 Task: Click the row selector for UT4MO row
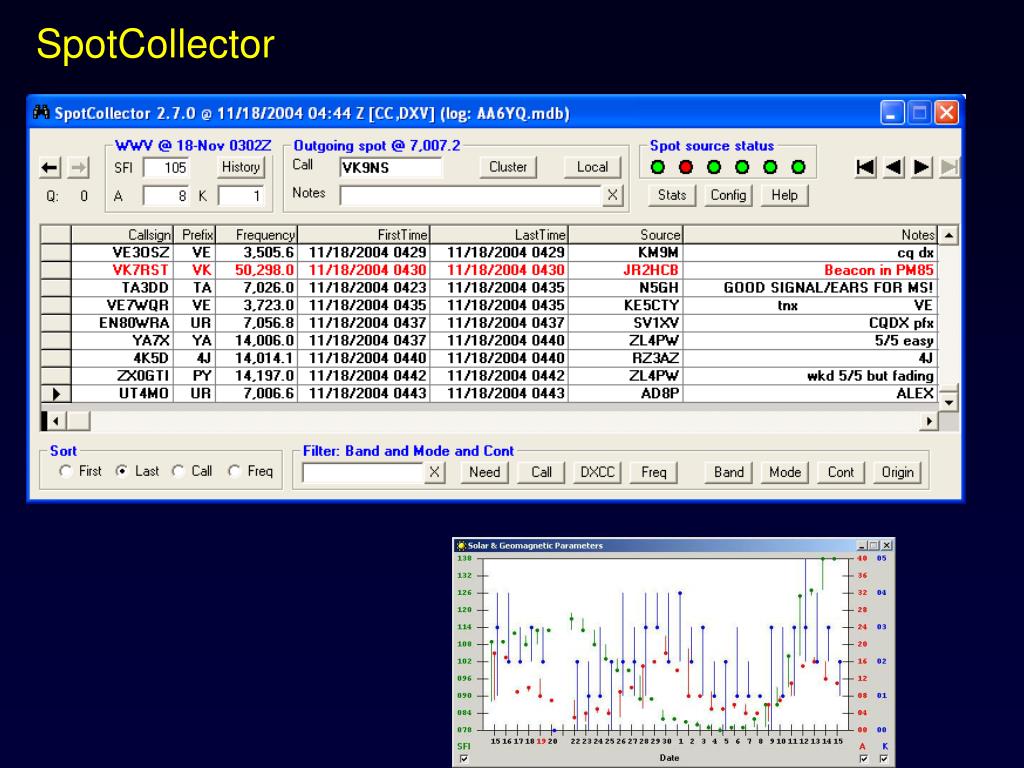56,394
